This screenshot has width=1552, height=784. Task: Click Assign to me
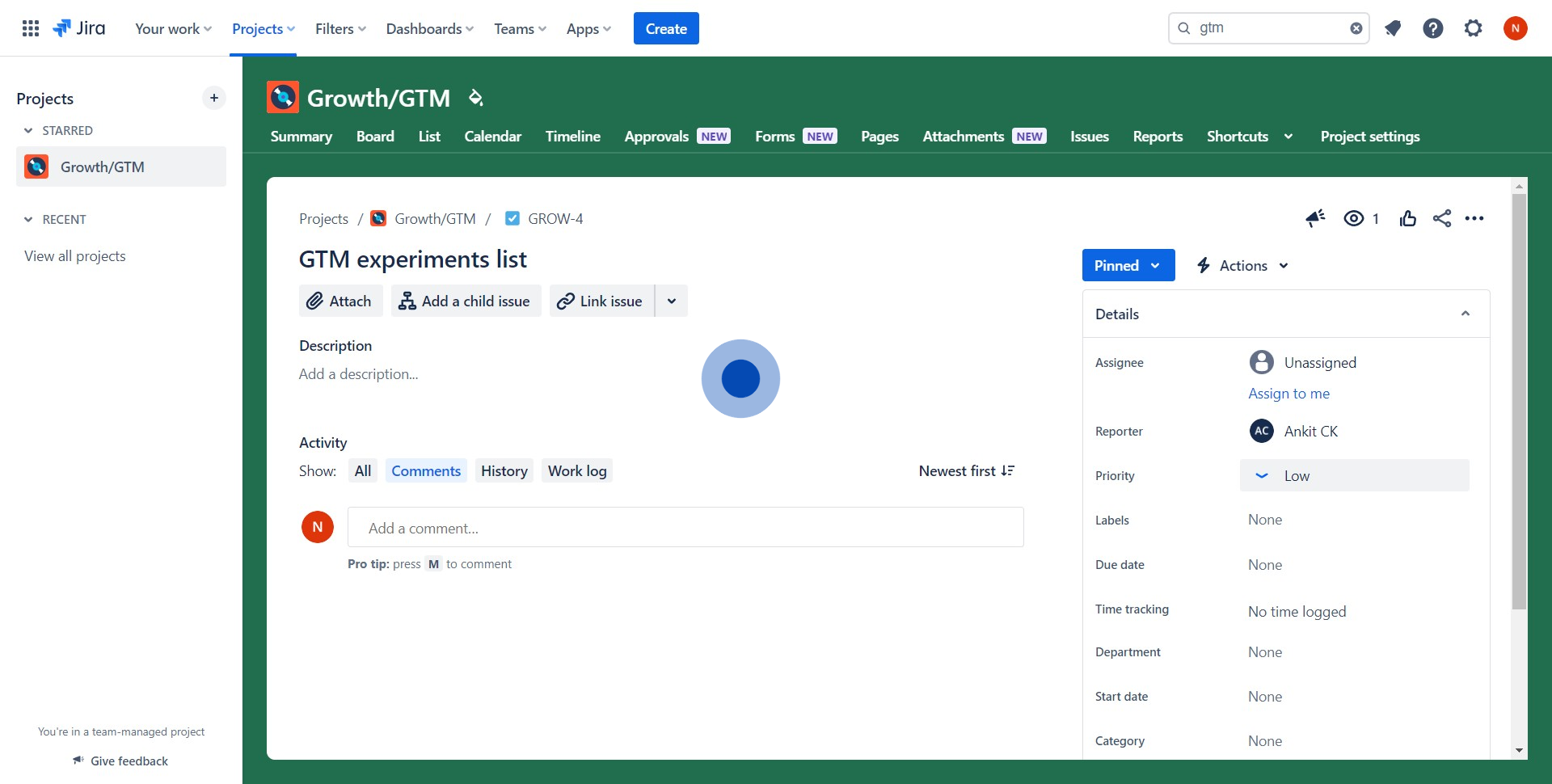[x=1288, y=393]
